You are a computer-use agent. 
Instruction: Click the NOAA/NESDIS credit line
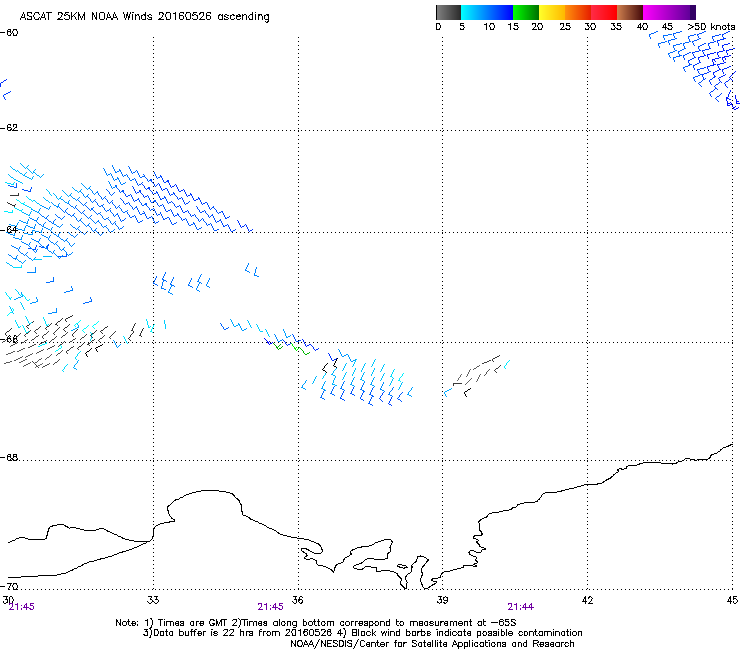(432, 643)
